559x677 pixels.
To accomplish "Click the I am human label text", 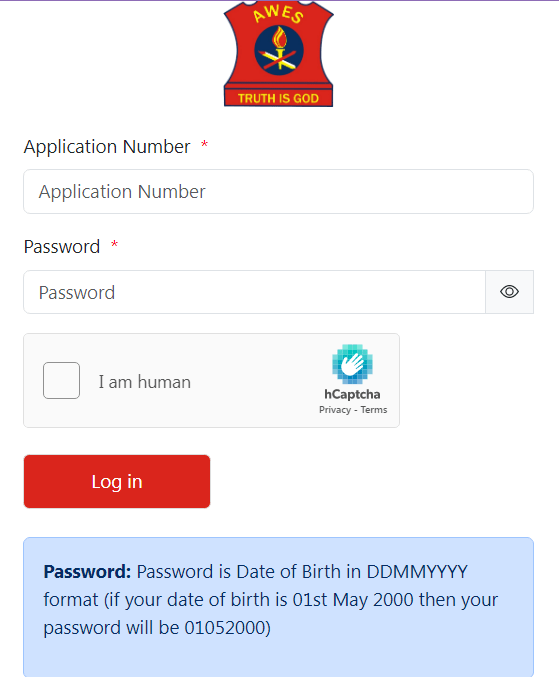I will click(x=145, y=382).
